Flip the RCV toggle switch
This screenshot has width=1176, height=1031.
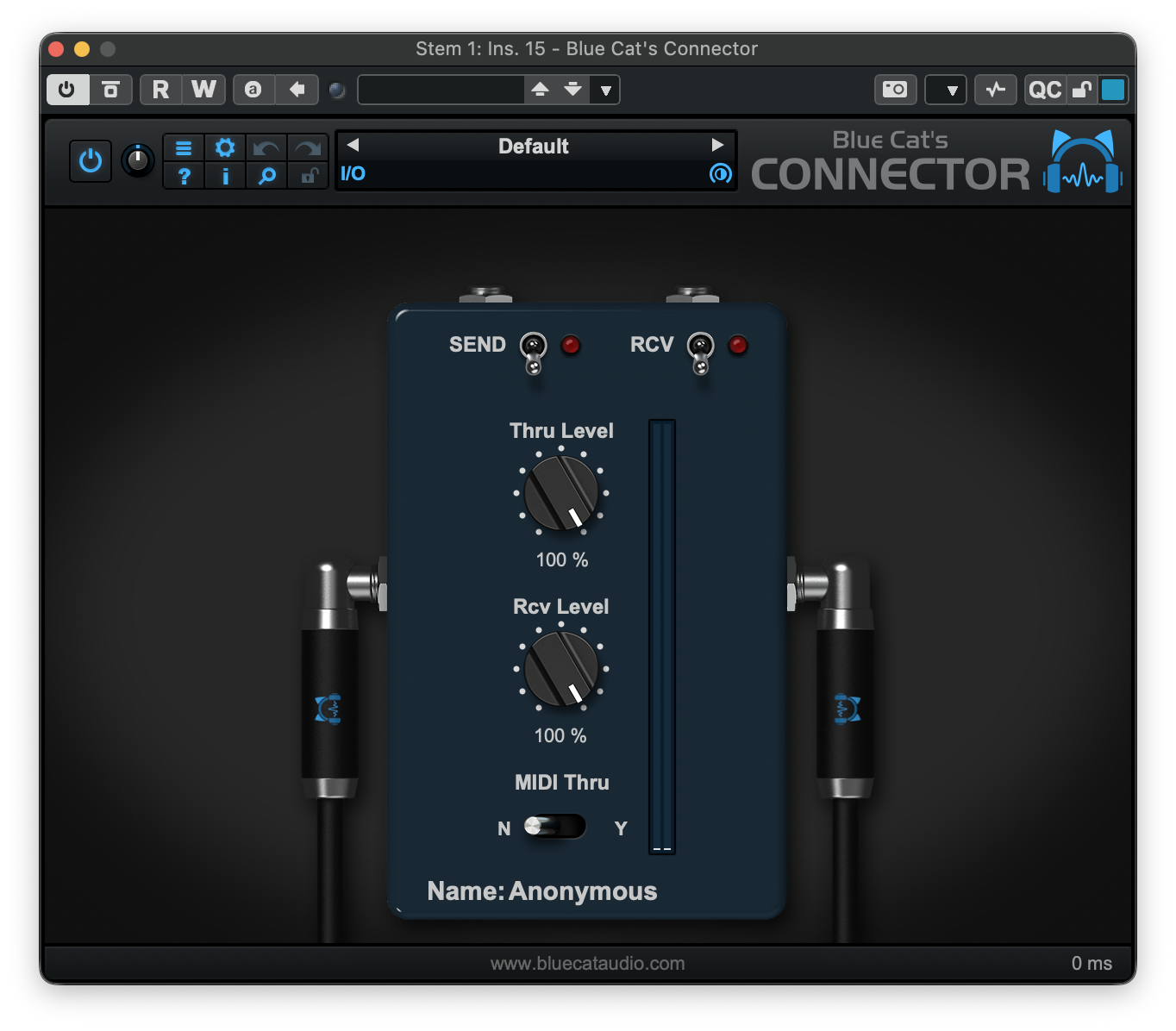701,353
